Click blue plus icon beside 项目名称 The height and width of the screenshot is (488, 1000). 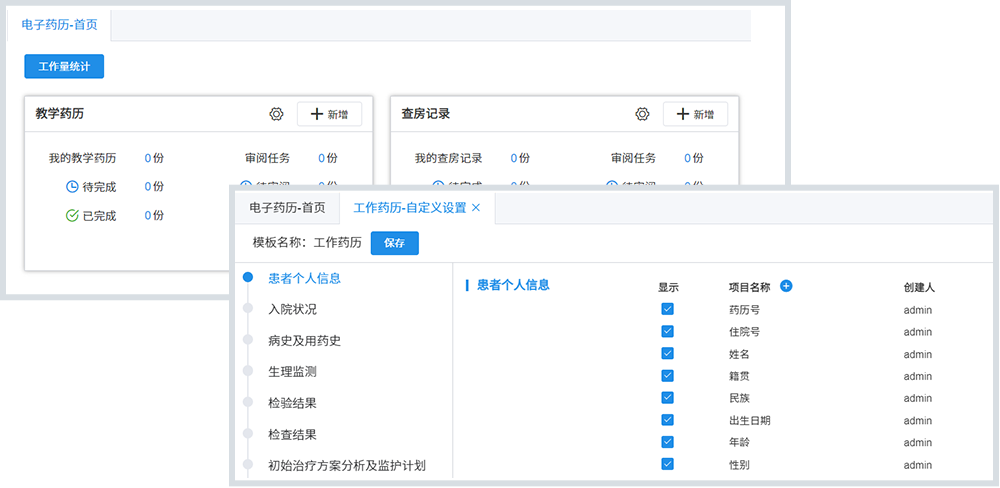786,286
